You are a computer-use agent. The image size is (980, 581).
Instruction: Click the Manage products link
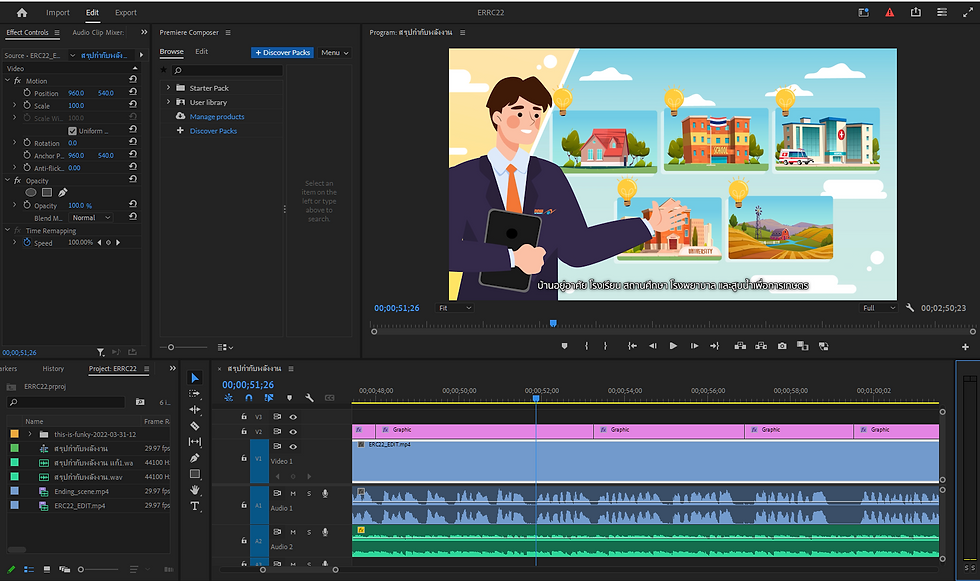(x=217, y=117)
